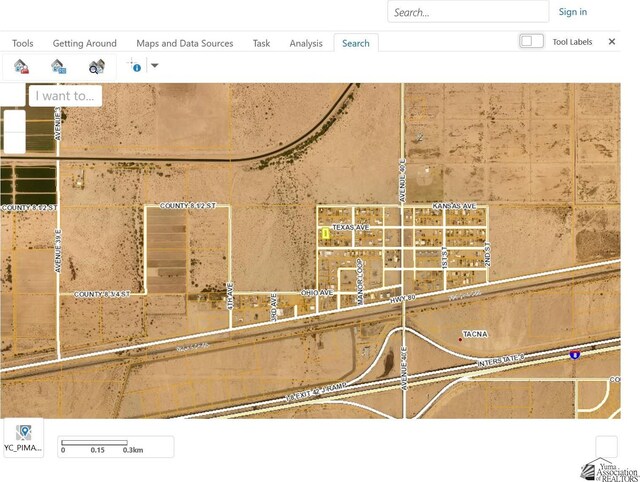
Task: Click the COUNTY 8 3/4 ST label
Action: click(102, 294)
